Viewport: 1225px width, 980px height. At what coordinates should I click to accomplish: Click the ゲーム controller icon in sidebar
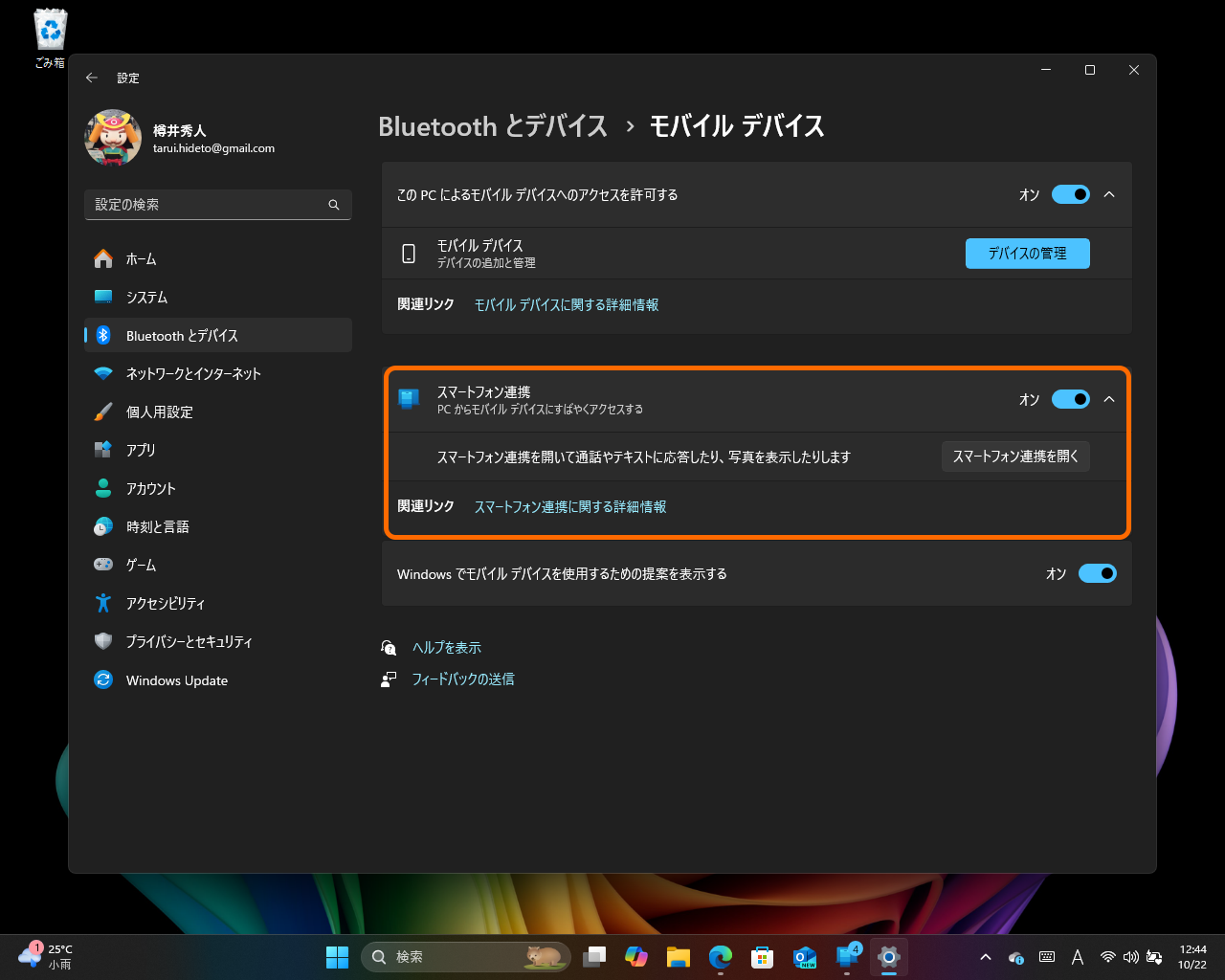103,565
